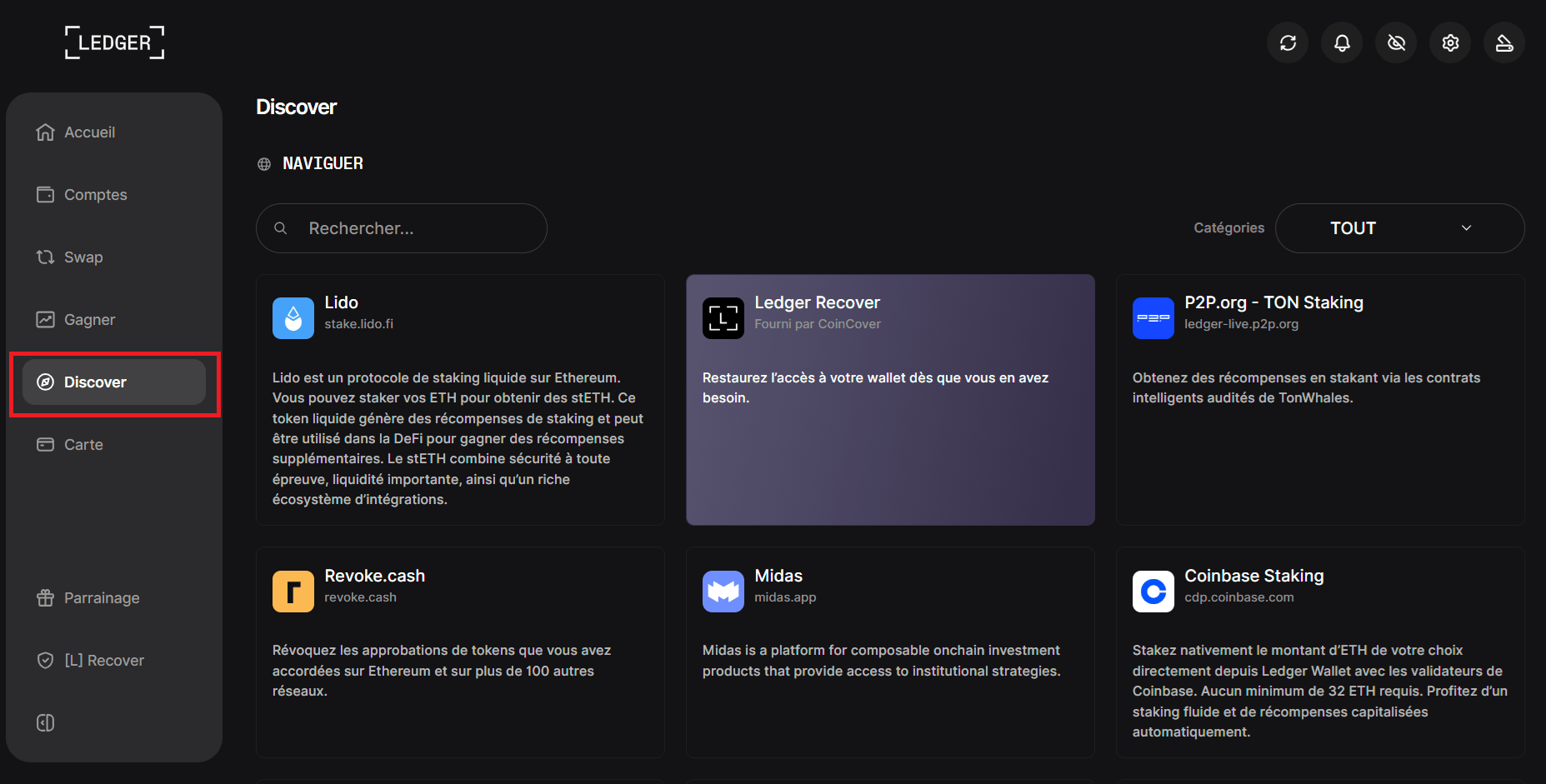This screenshot has width=1546, height=784.
Task: Select Swap in the sidebar
Action: [x=114, y=257]
